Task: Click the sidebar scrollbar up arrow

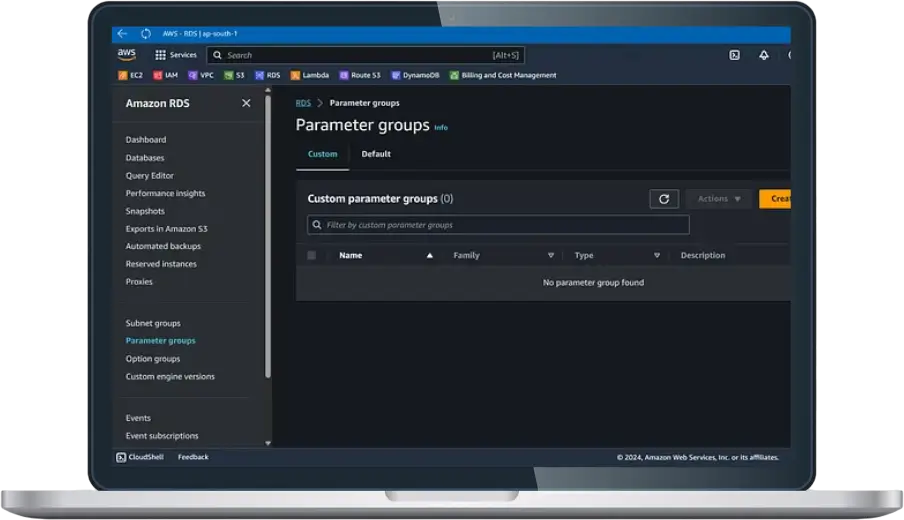Action: point(268,91)
